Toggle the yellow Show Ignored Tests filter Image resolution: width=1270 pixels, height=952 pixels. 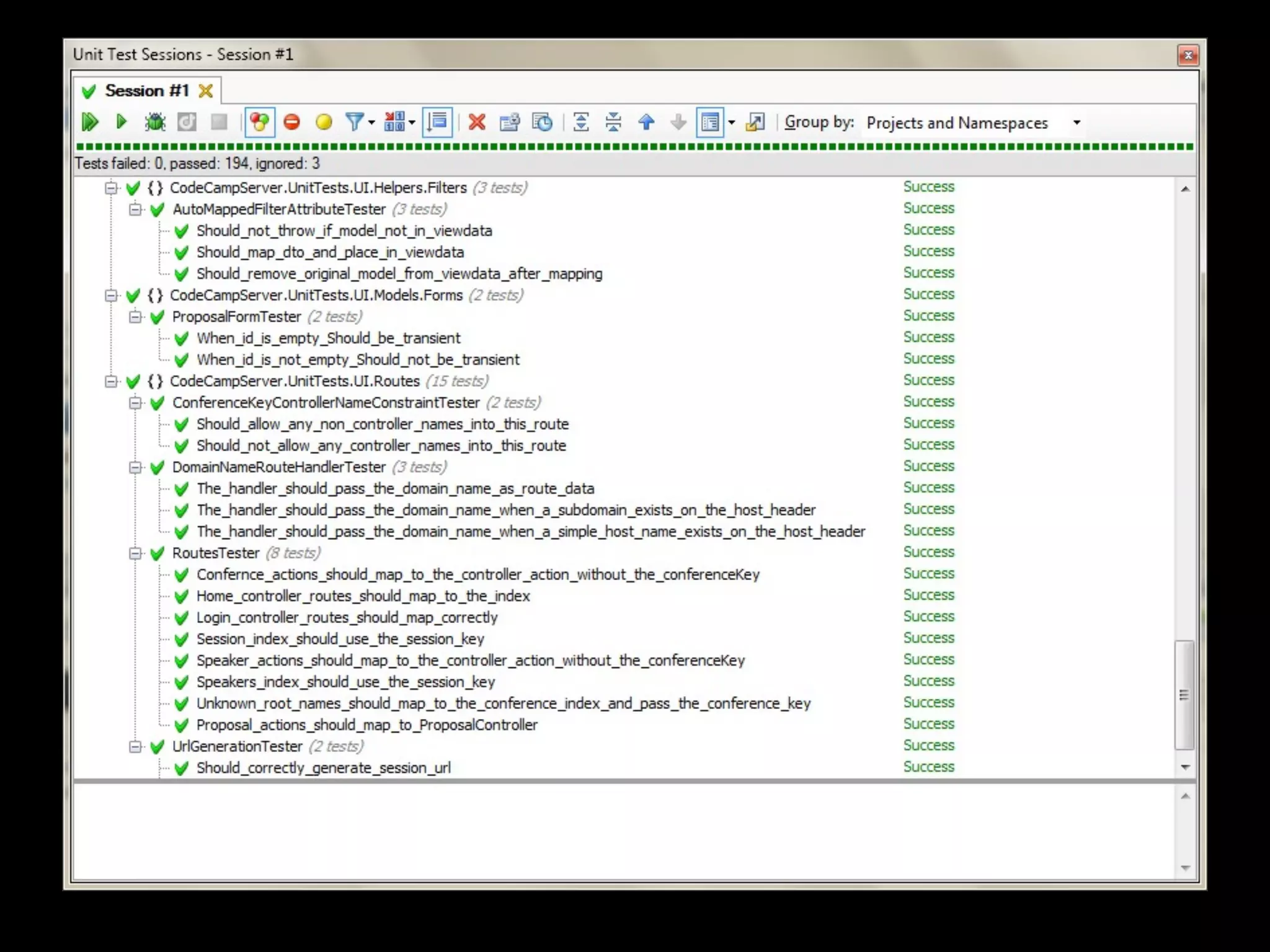tap(324, 122)
